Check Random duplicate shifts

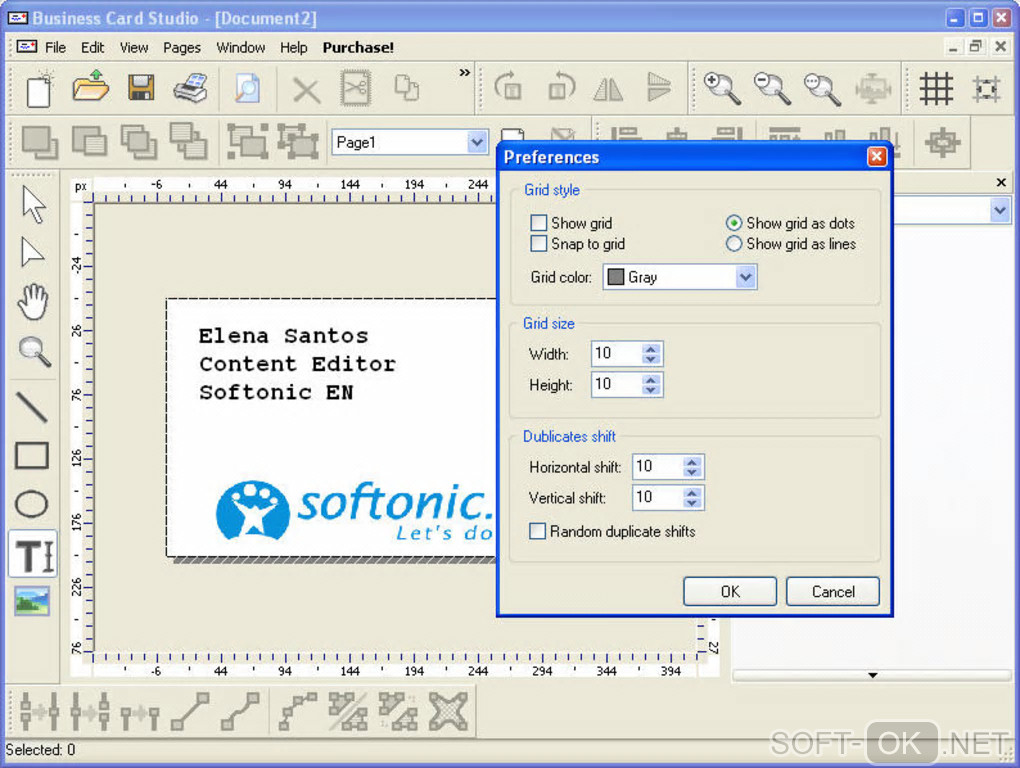coord(537,531)
